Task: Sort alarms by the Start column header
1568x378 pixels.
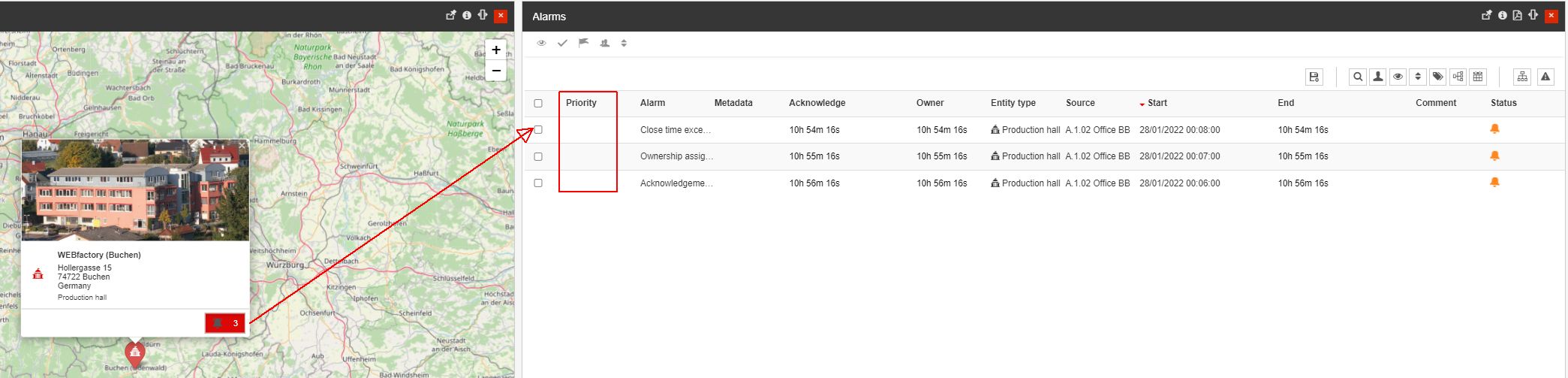Action: pos(1157,103)
